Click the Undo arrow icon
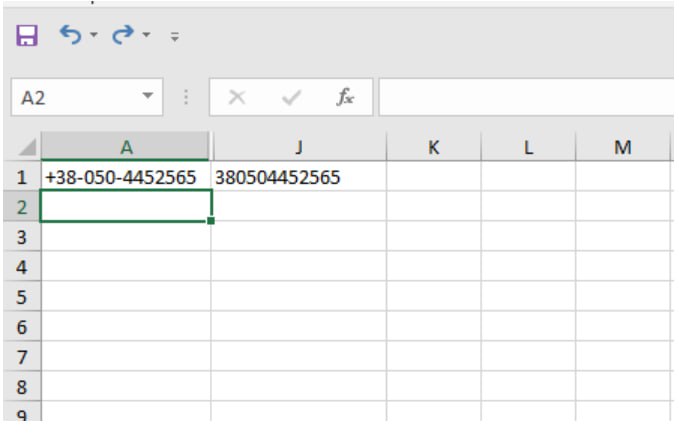 pos(70,36)
